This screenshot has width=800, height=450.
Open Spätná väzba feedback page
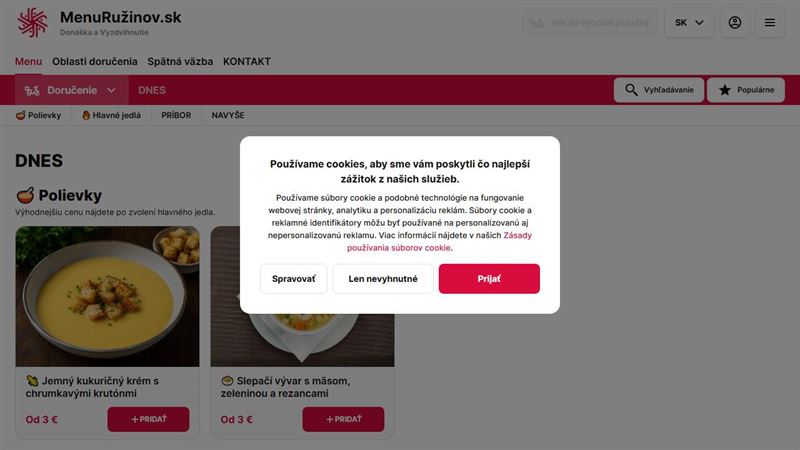(180, 61)
